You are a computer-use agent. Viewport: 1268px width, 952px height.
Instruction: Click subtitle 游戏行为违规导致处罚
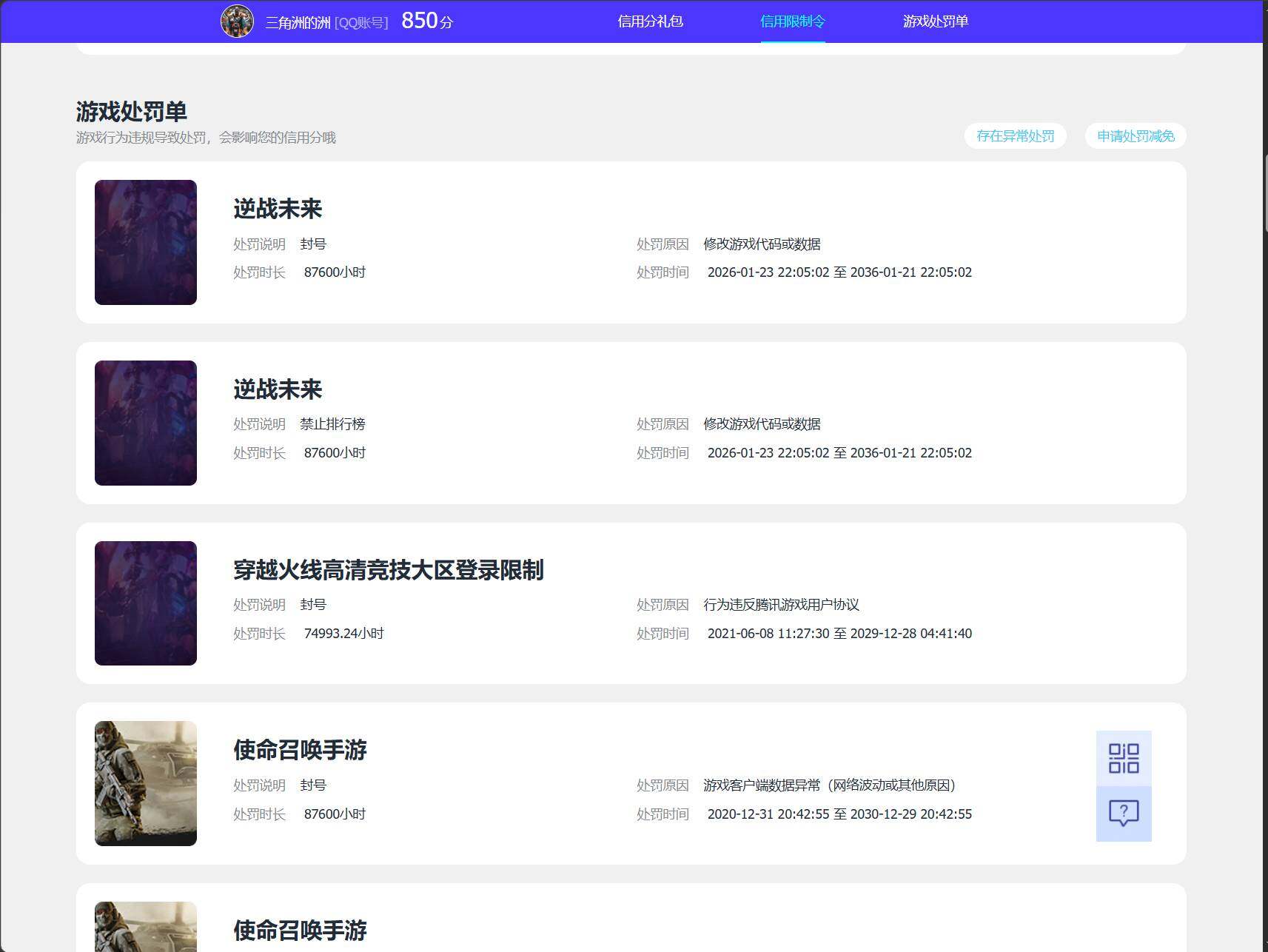coord(206,138)
